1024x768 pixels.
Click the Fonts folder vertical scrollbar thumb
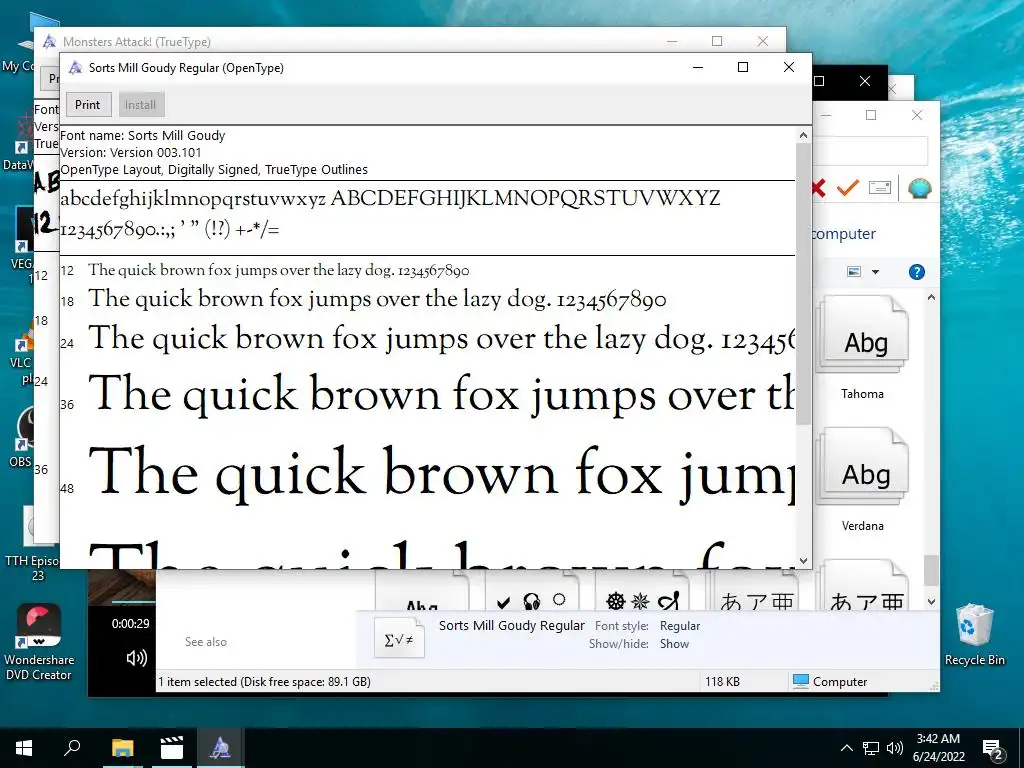pos(931,570)
